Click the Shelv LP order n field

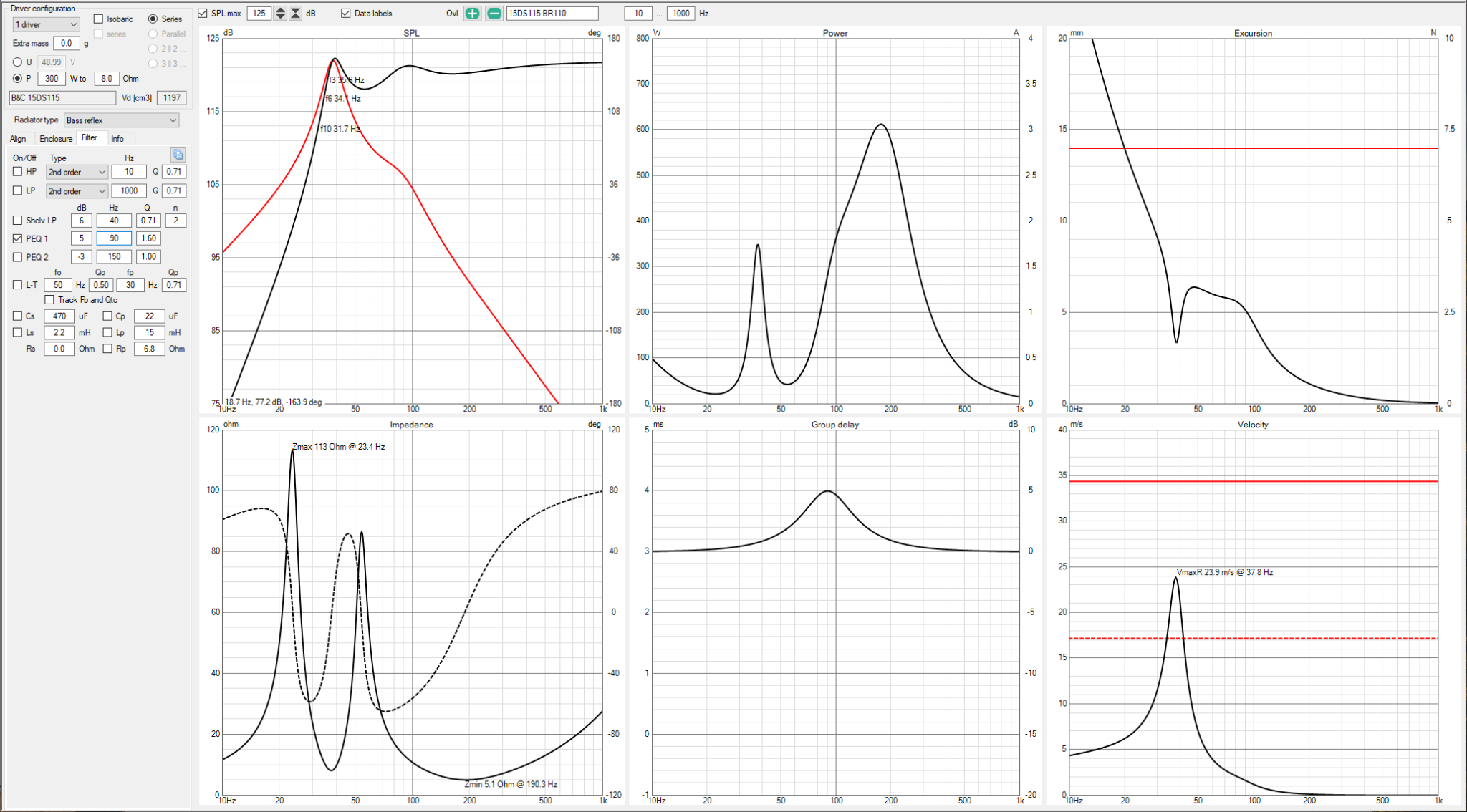tap(175, 220)
